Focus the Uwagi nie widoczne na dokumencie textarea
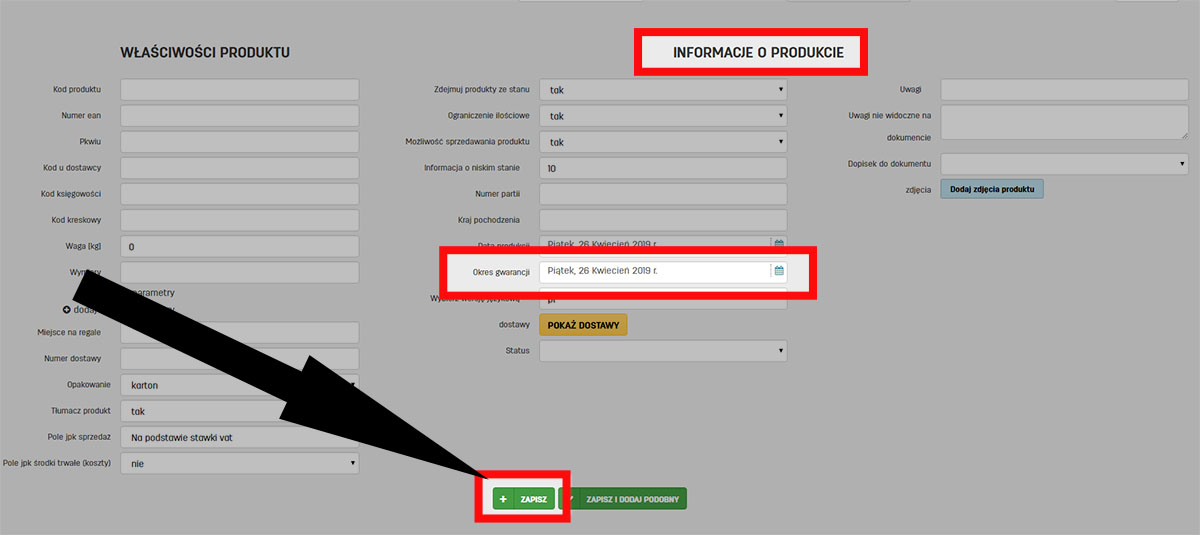 (x=1063, y=122)
